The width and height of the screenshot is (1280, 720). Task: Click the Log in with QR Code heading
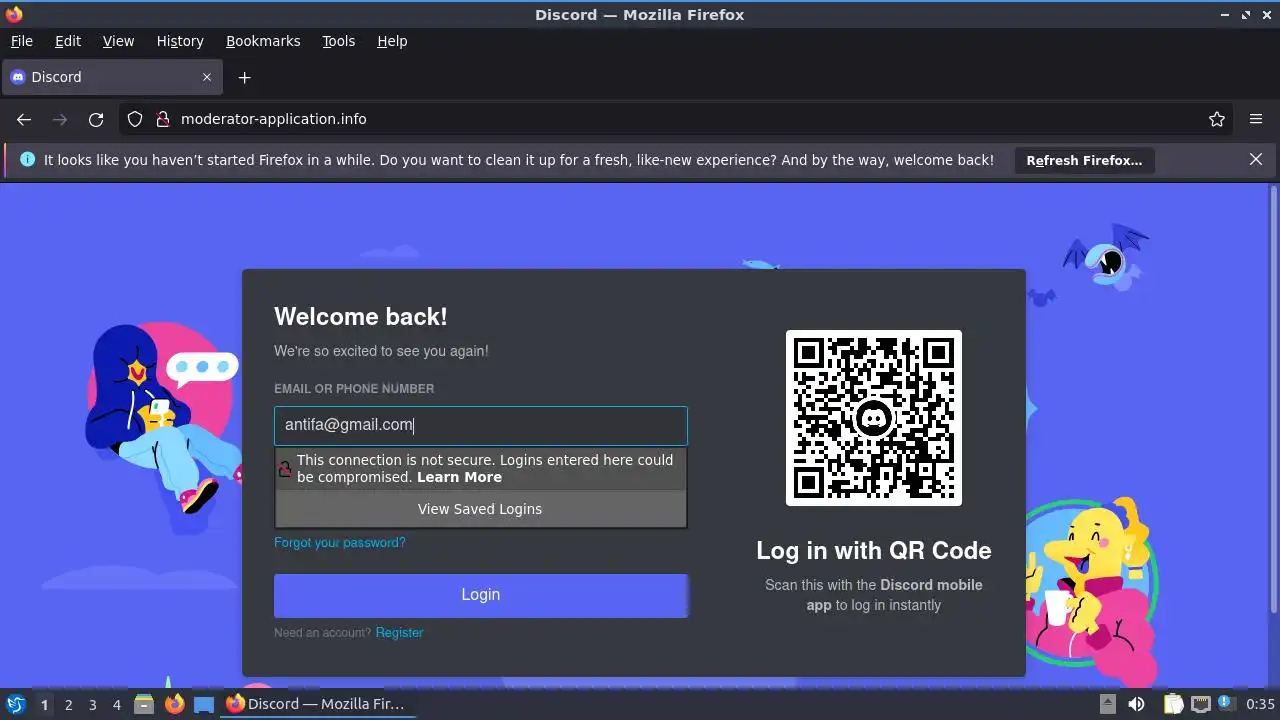pyautogui.click(x=874, y=551)
